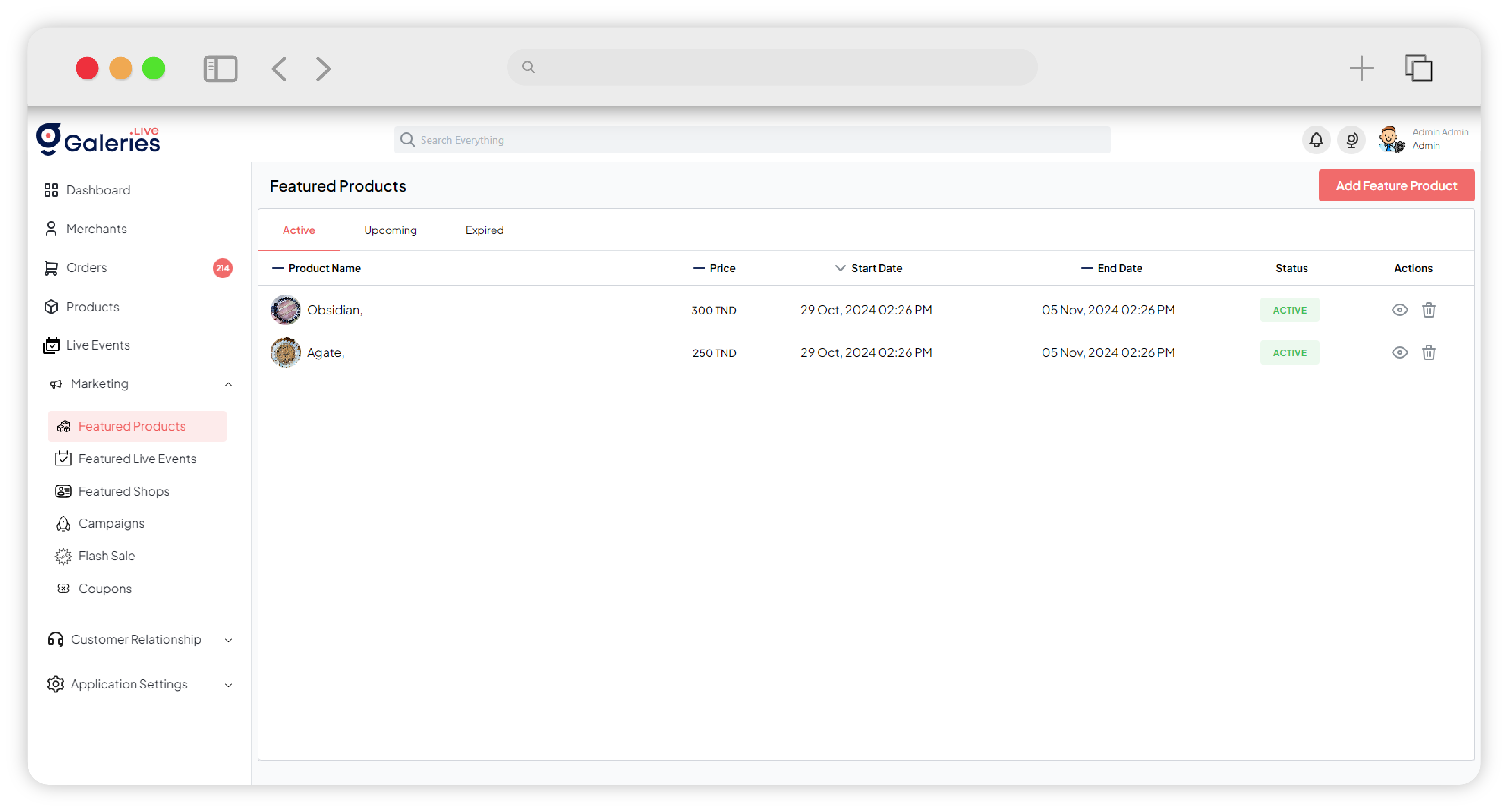
Task: View Obsidian product with eye icon
Action: pos(1399,310)
